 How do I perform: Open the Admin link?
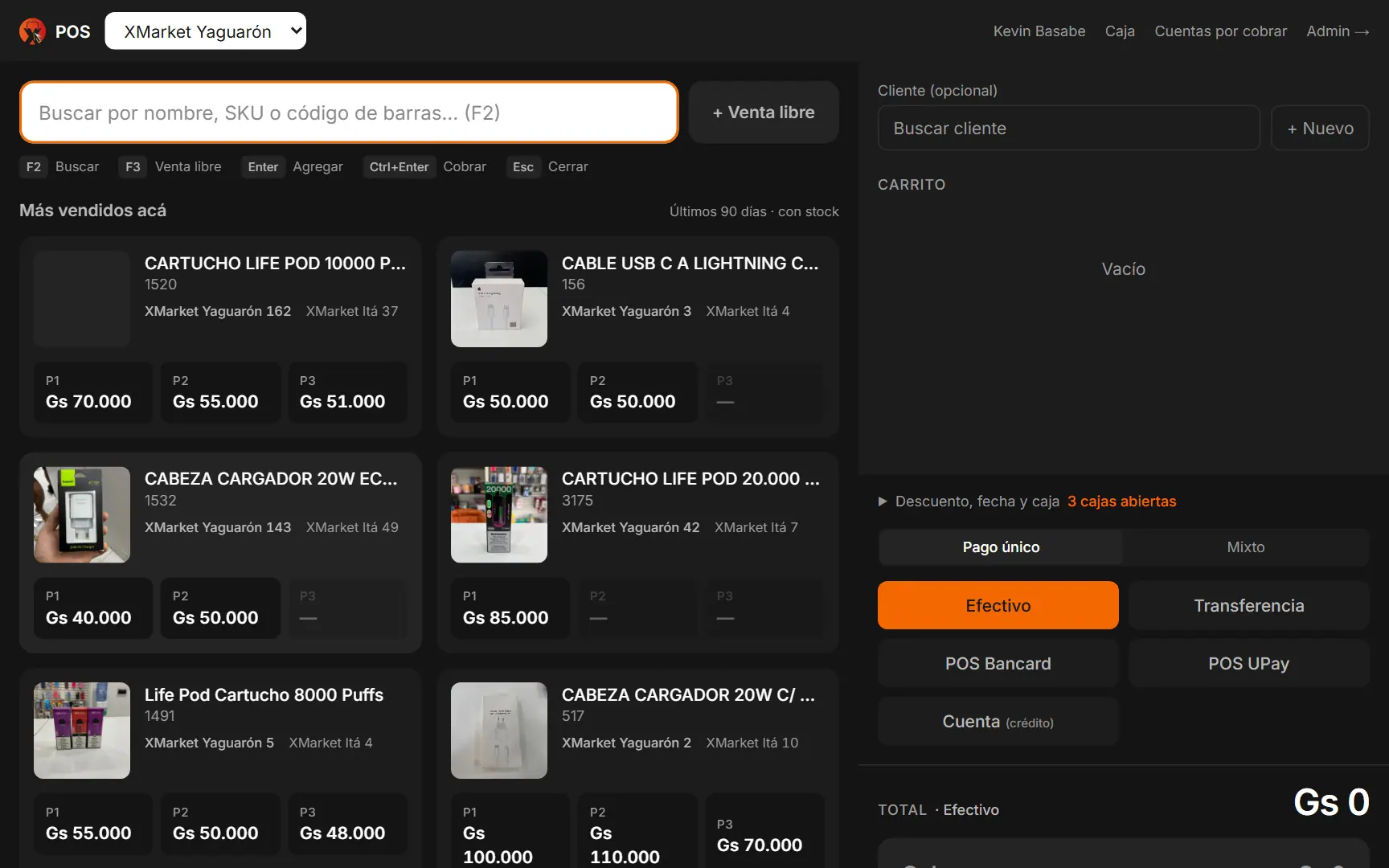pos(1338,31)
